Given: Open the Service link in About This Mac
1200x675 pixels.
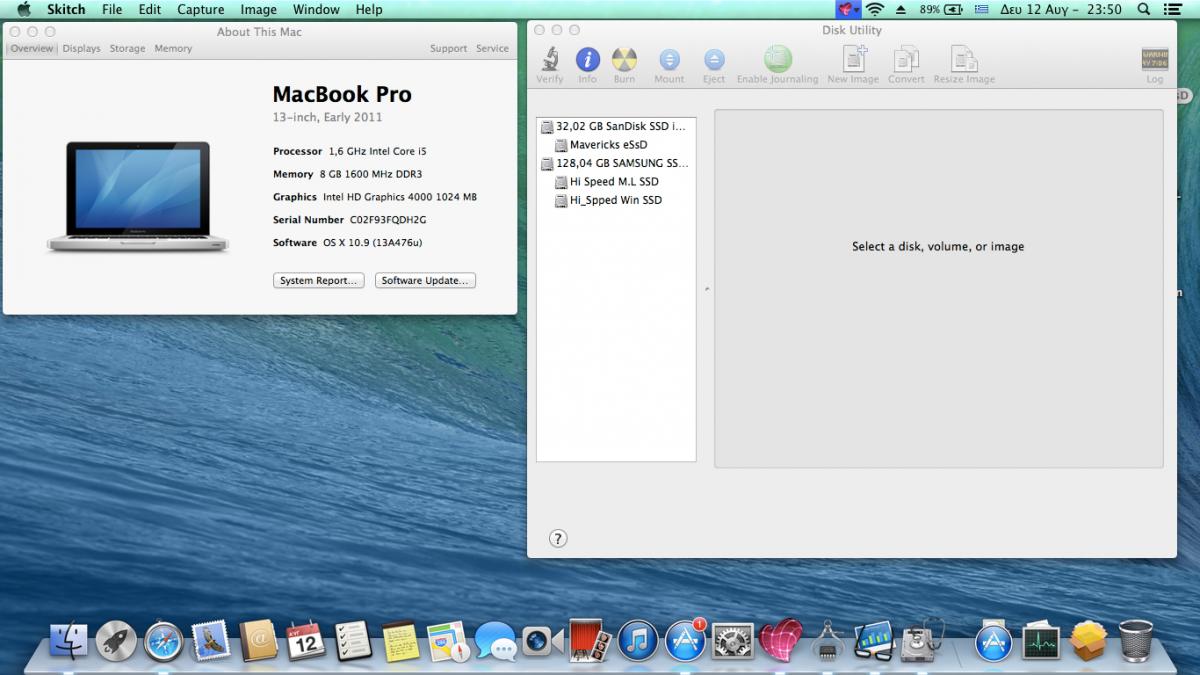Looking at the screenshot, I should coord(492,48).
